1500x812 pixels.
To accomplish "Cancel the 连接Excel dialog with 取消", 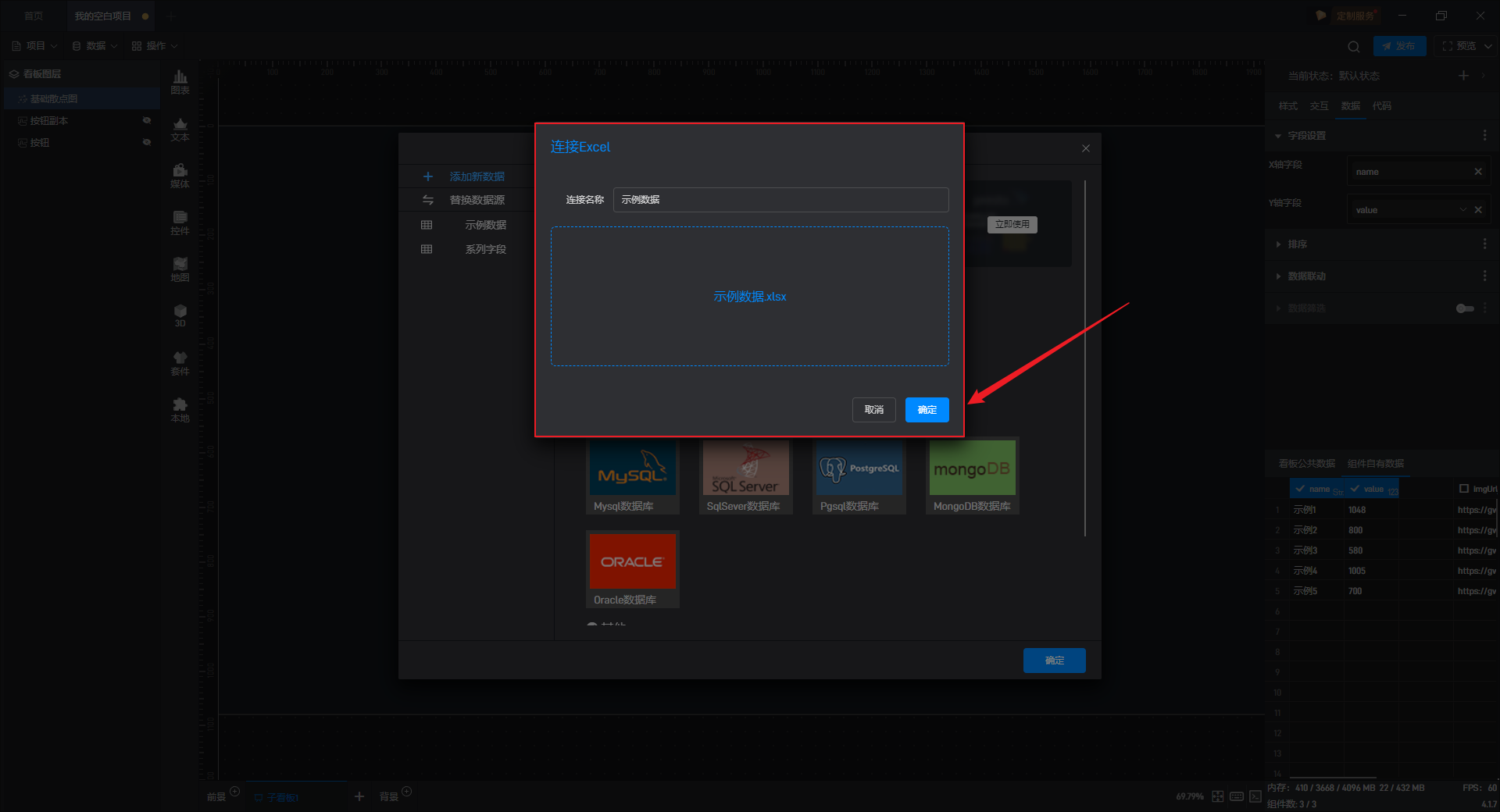I will point(873,410).
